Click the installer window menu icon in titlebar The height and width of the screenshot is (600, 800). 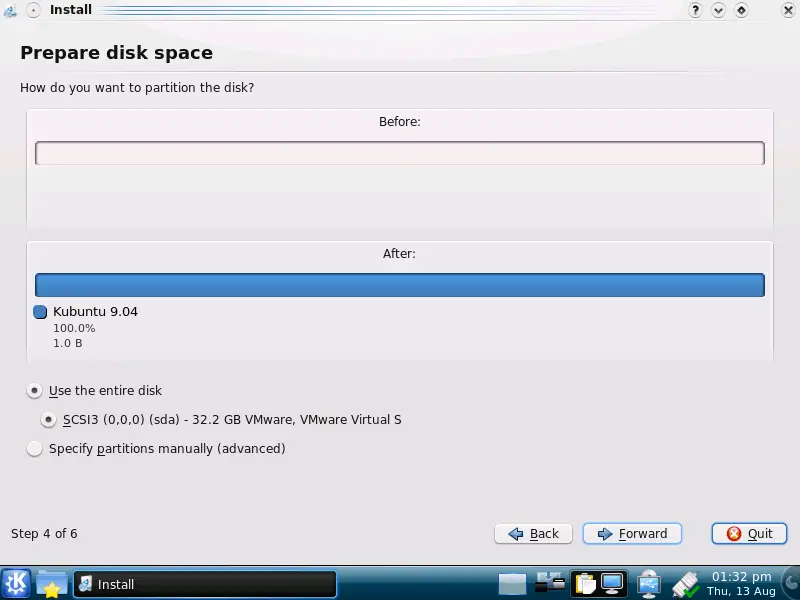pos(10,10)
